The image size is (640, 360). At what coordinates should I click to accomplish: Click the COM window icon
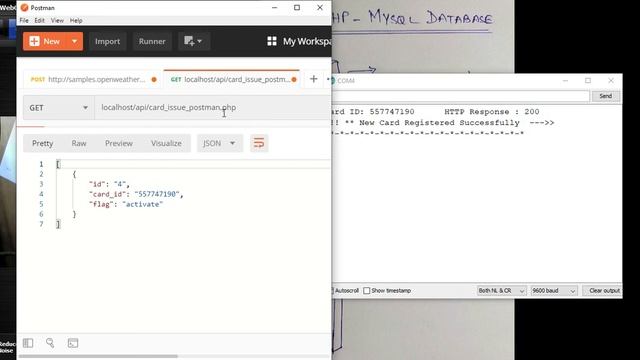click(x=332, y=81)
